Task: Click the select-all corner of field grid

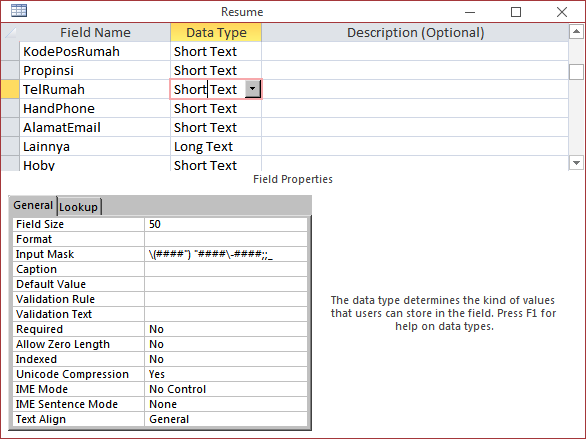Action: (10, 33)
